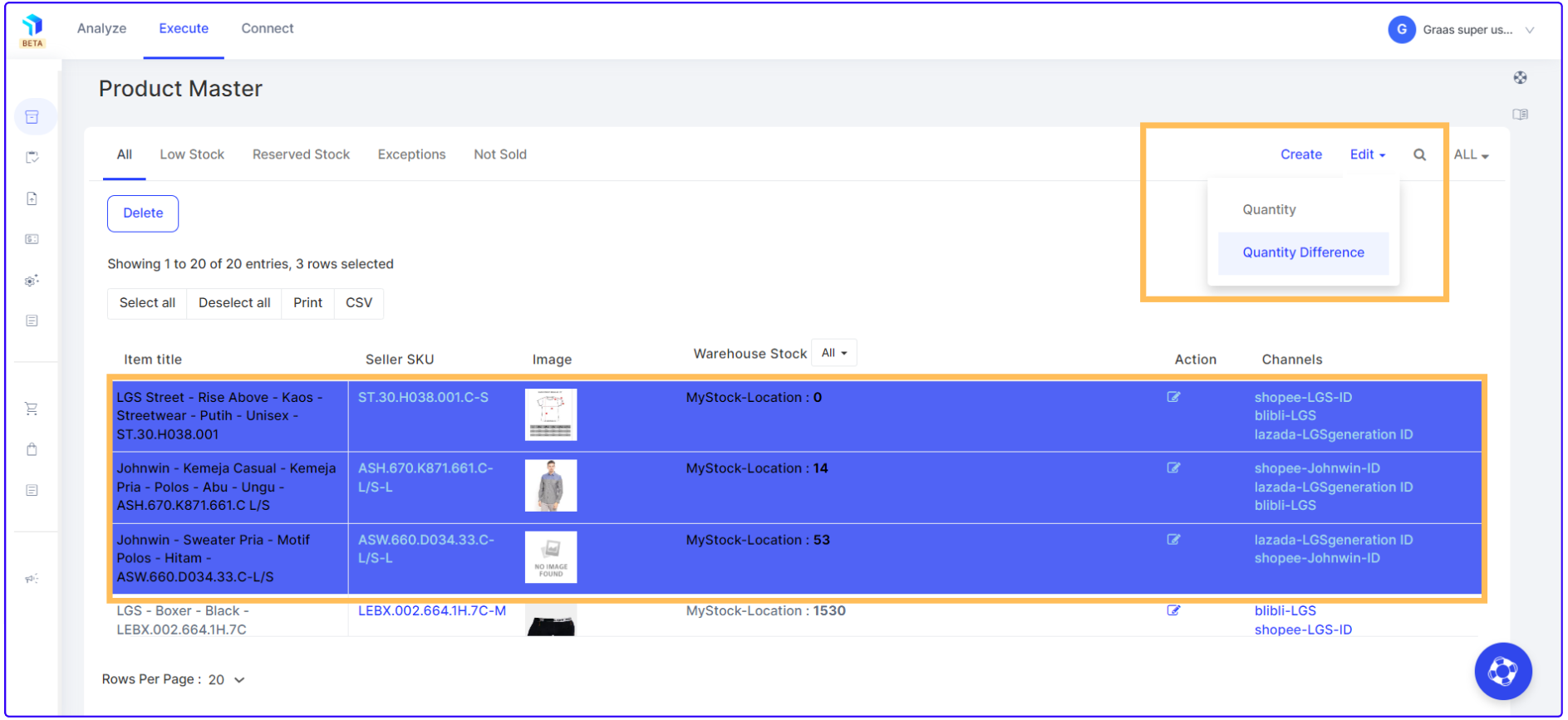
Task: Open the Product Master sidebar icon
Action: [x=32, y=117]
